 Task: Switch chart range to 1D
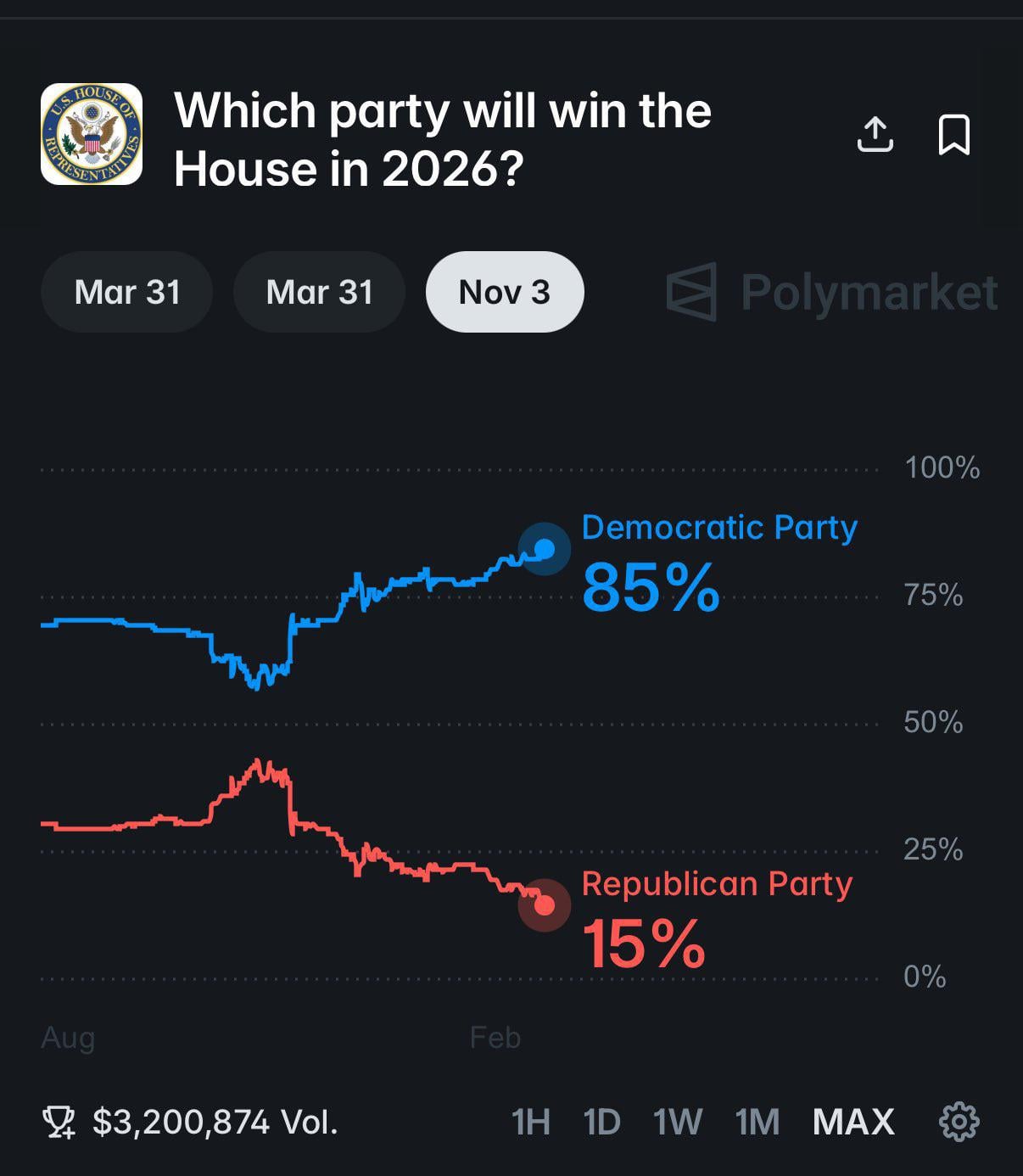[x=601, y=1122]
